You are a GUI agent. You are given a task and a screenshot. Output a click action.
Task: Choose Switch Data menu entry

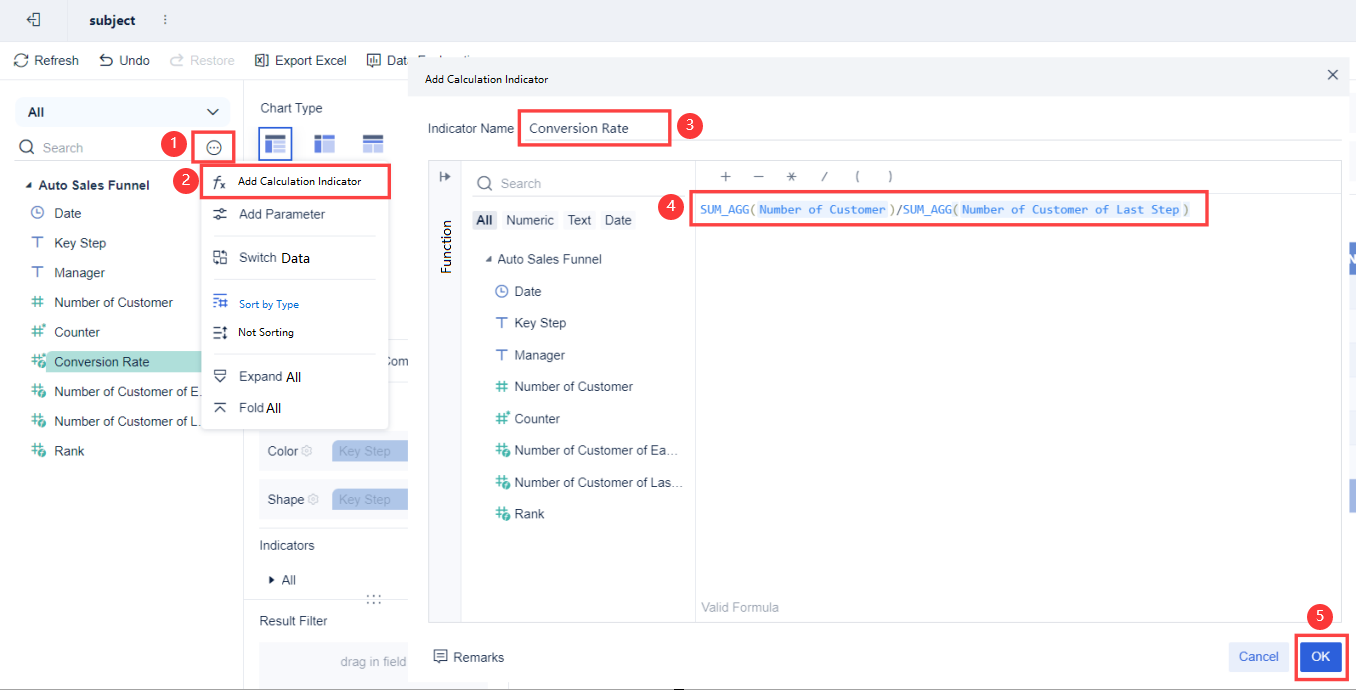click(274, 258)
